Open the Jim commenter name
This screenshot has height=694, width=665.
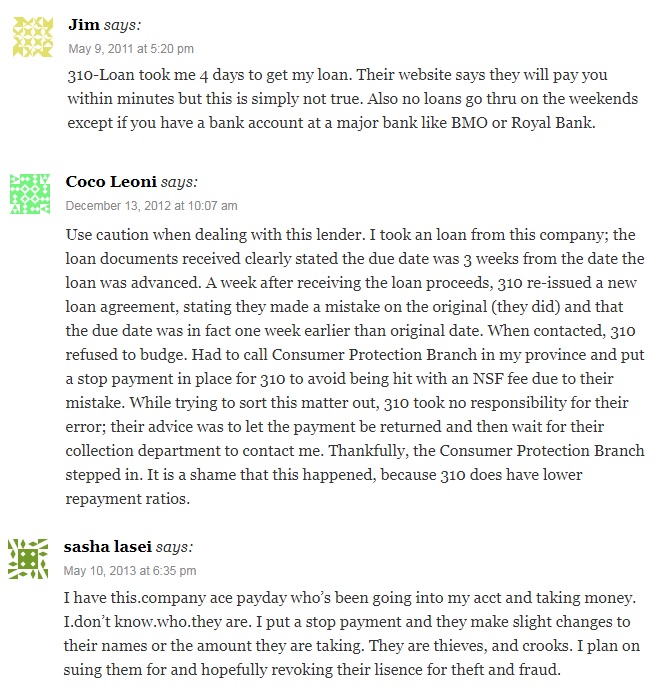point(84,25)
